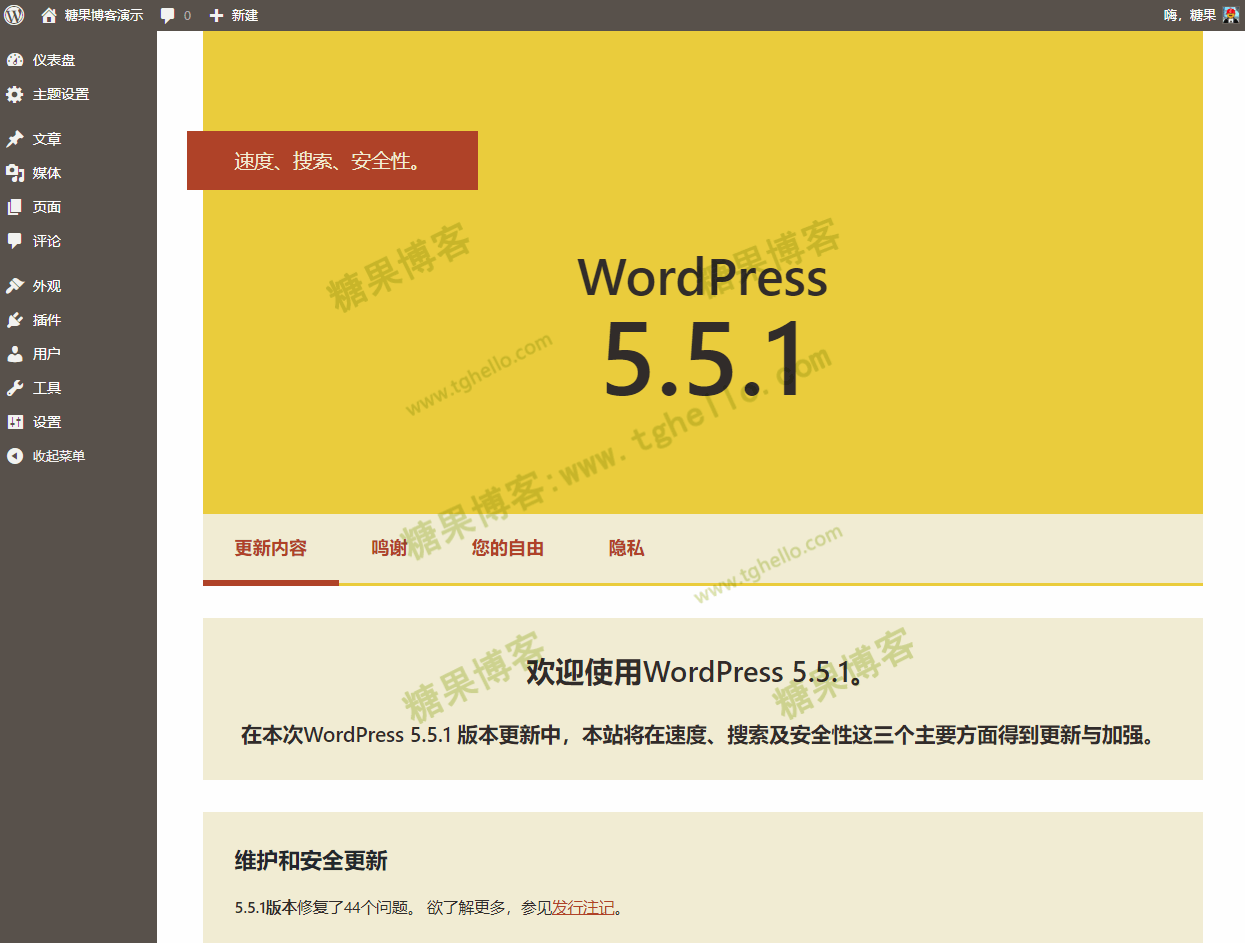Click the wrench icon for 工具

(x=15, y=388)
